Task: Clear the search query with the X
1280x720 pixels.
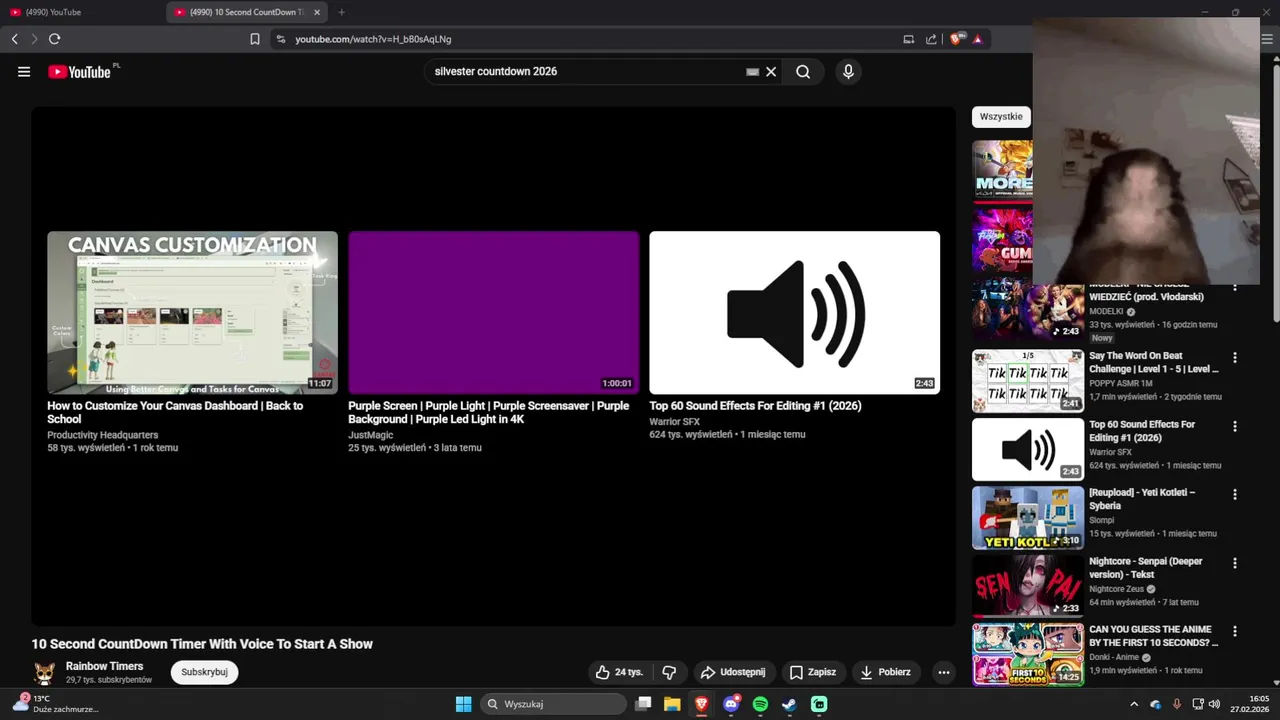Action: click(771, 72)
